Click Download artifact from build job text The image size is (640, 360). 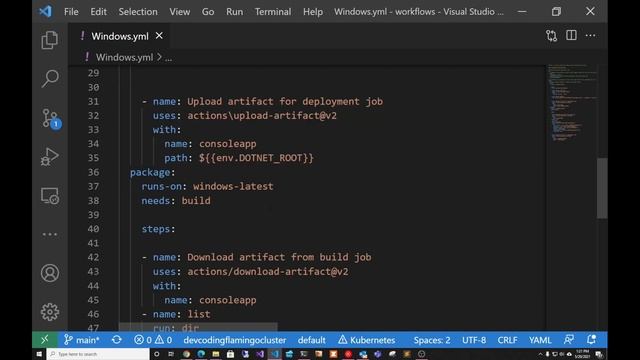(x=279, y=257)
